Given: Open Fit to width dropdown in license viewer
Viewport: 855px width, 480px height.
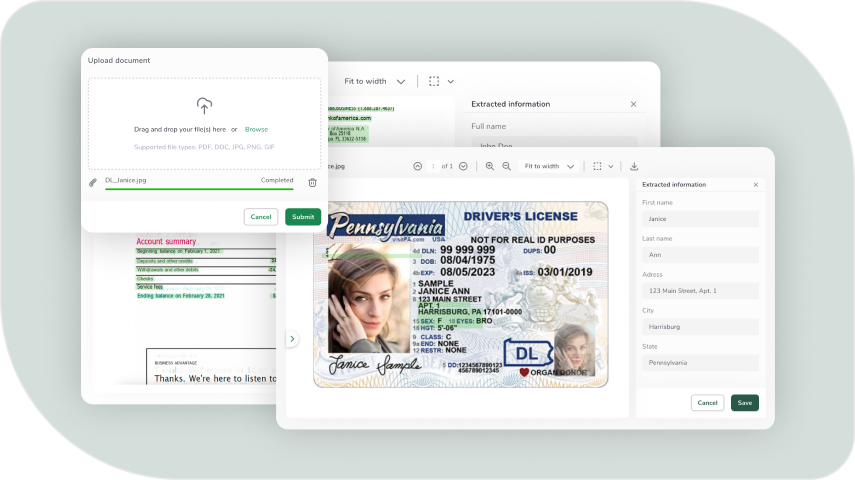Looking at the screenshot, I should (549, 166).
